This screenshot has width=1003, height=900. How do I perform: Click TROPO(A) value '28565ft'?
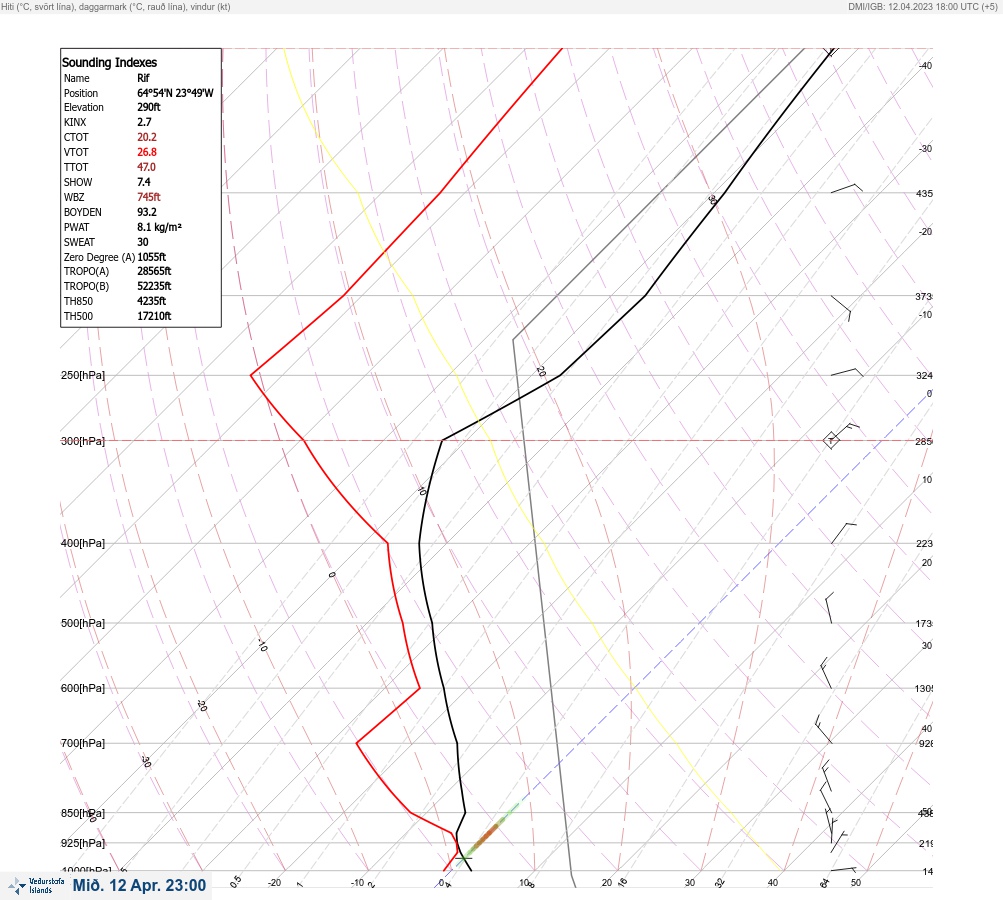(154, 271)
